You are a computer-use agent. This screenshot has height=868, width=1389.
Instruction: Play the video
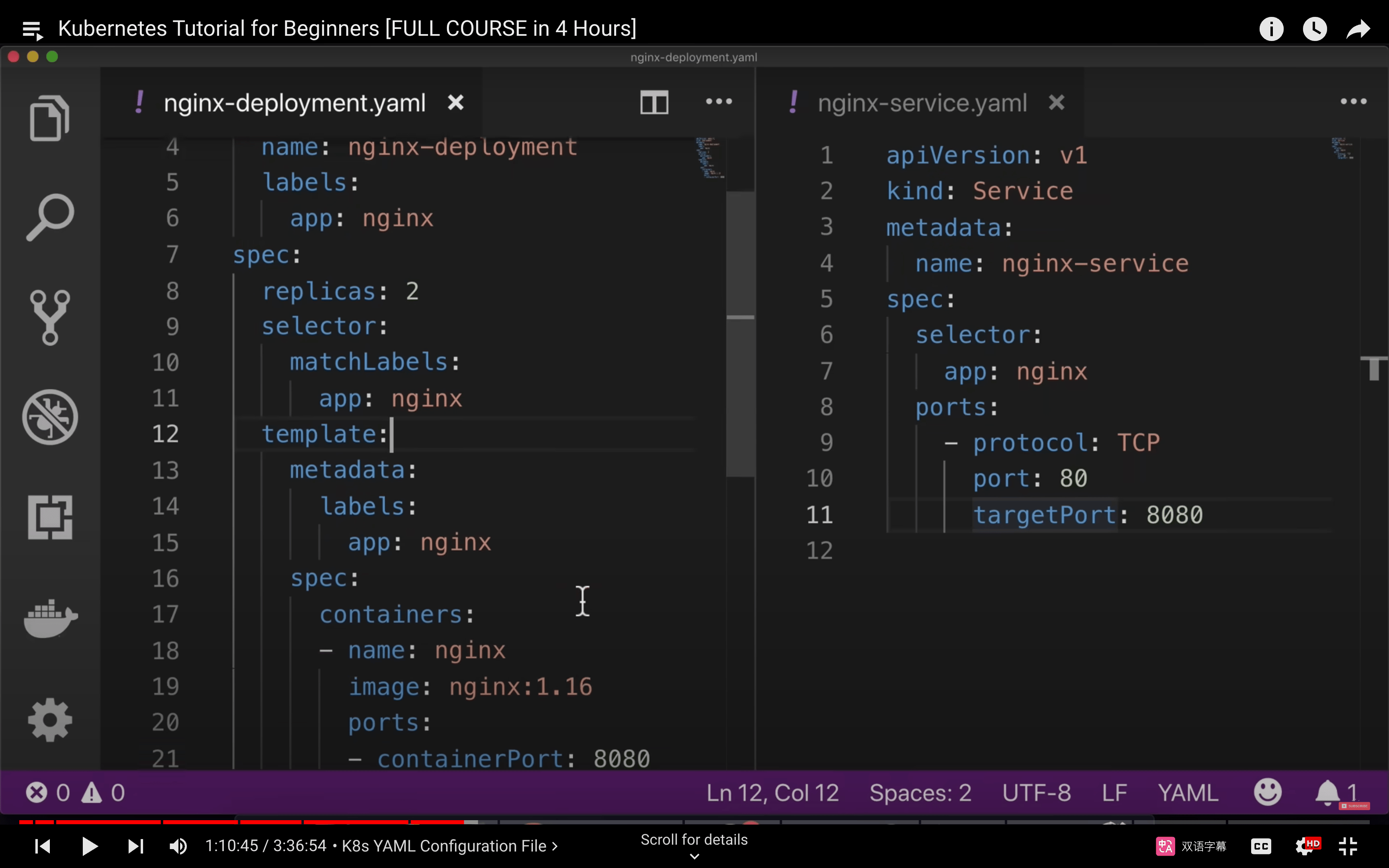click(x=90, y=846)
